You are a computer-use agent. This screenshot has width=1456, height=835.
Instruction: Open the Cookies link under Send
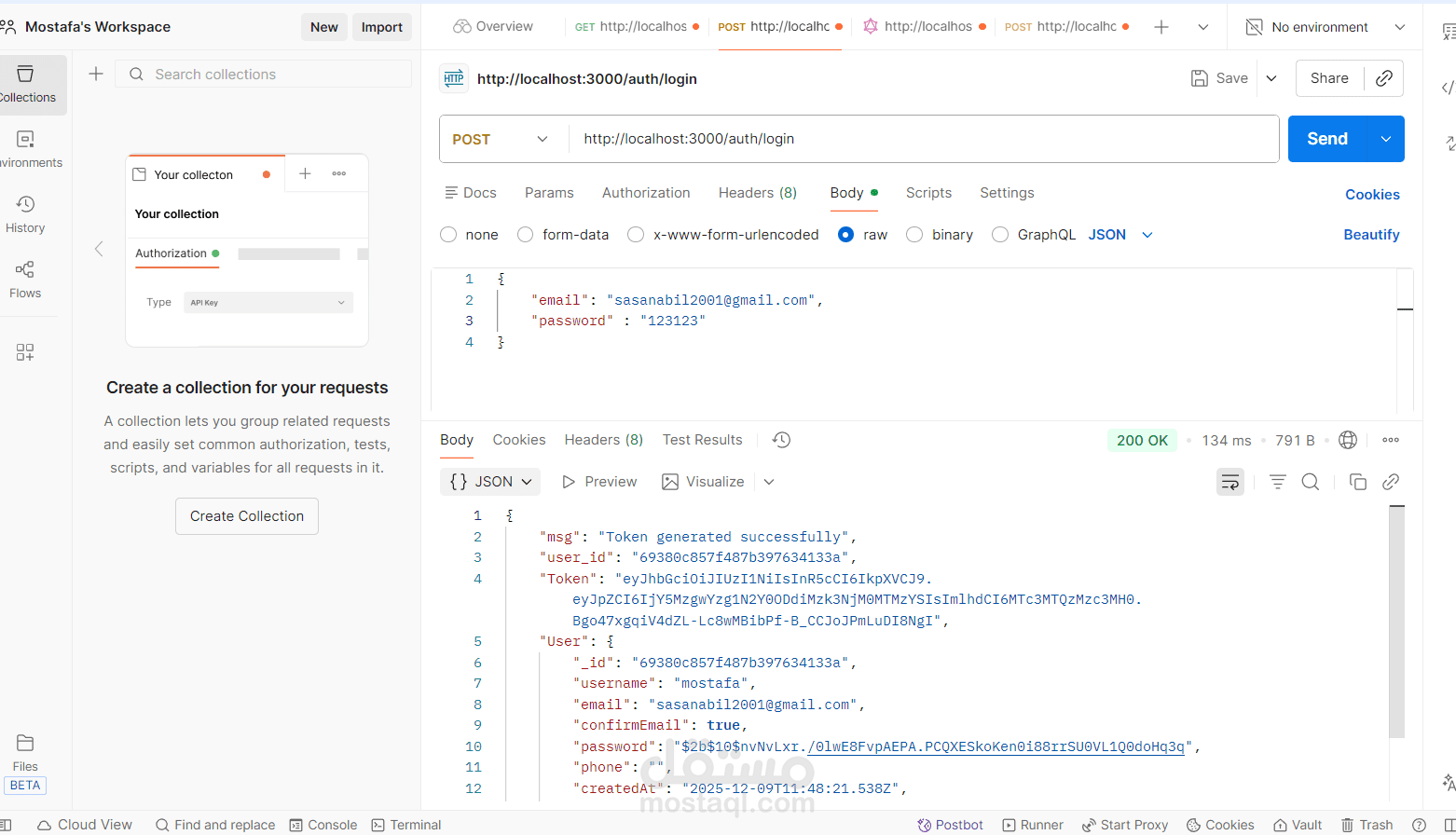[1372, 195]
